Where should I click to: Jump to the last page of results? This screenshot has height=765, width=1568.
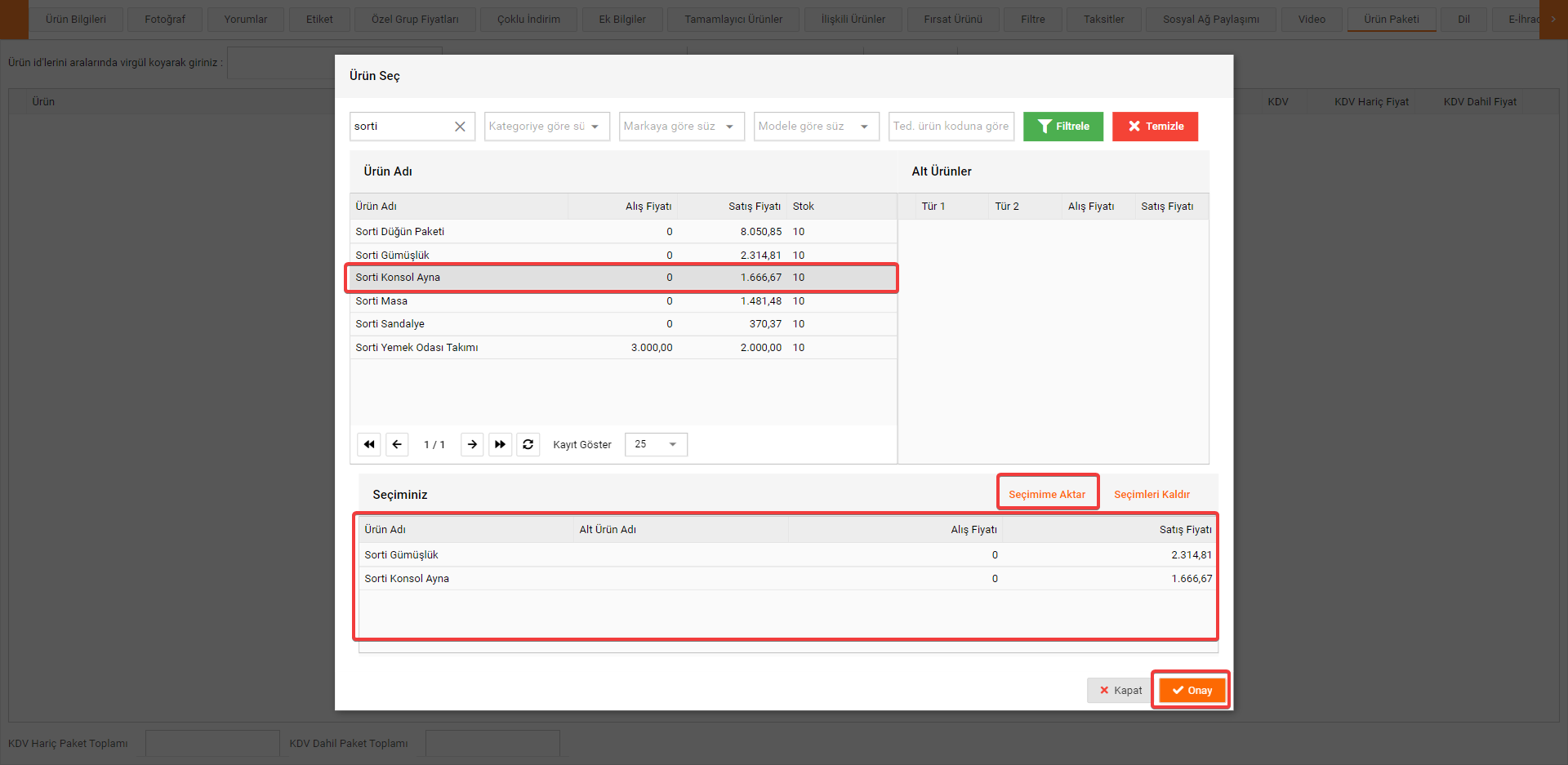(x=500, y=444)
